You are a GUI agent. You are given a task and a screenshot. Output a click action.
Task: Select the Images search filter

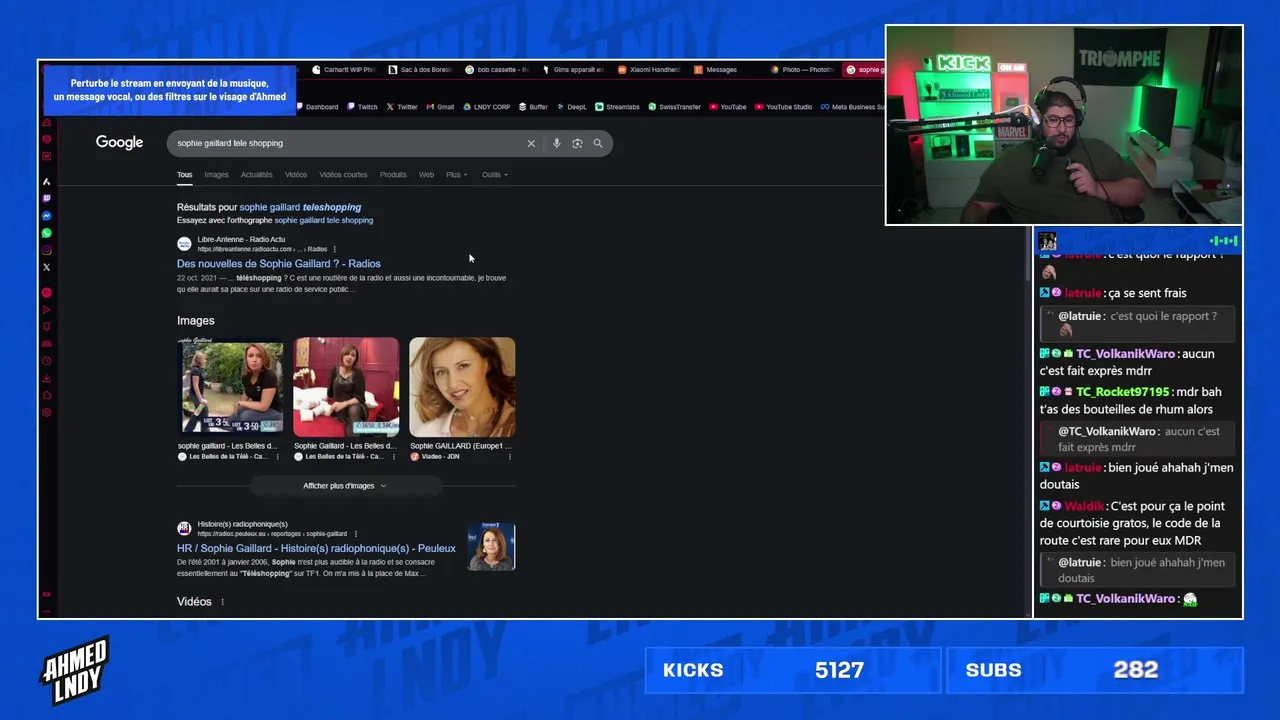tap(216, 175)
